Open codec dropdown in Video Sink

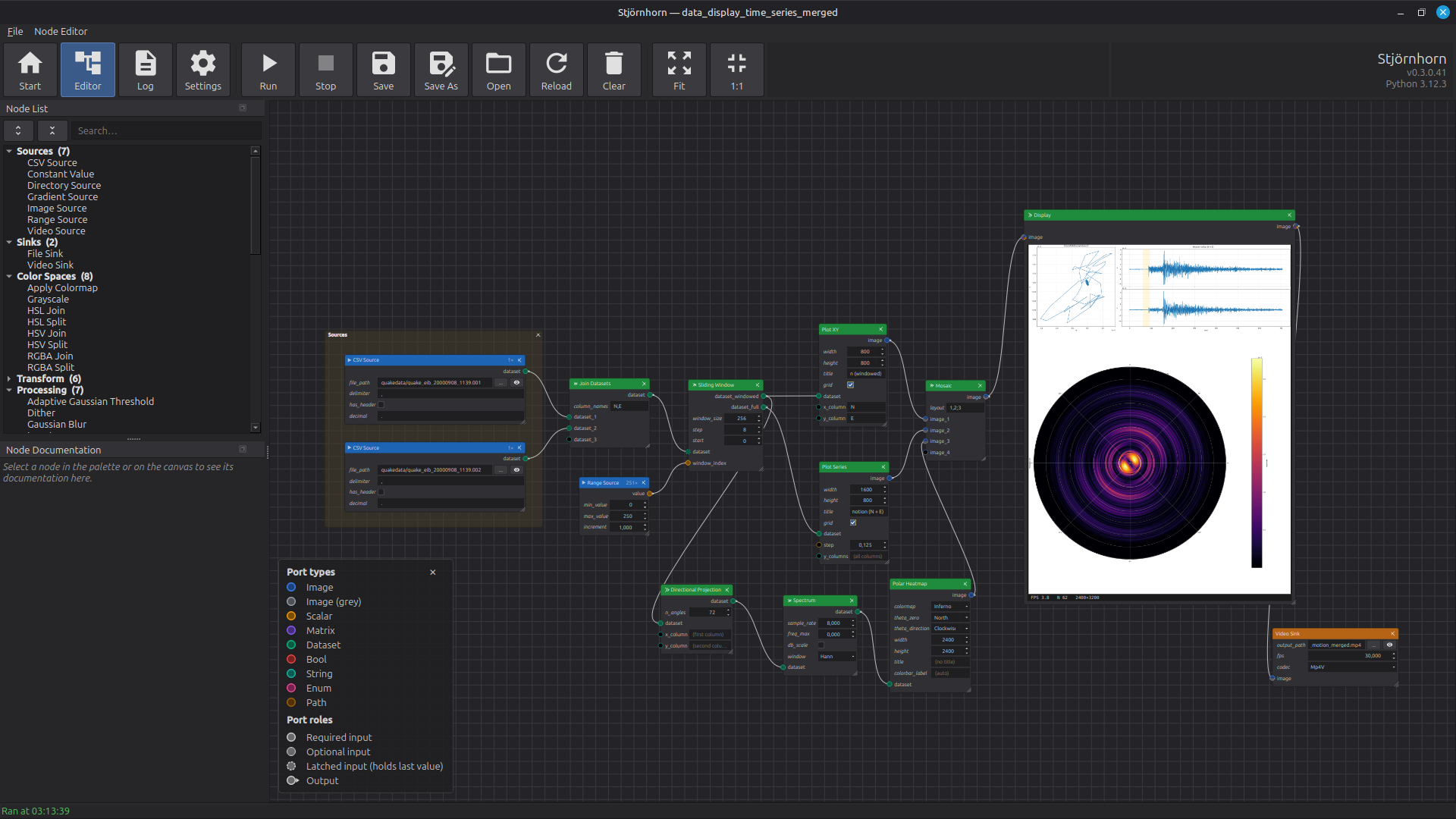(1352, 667)
